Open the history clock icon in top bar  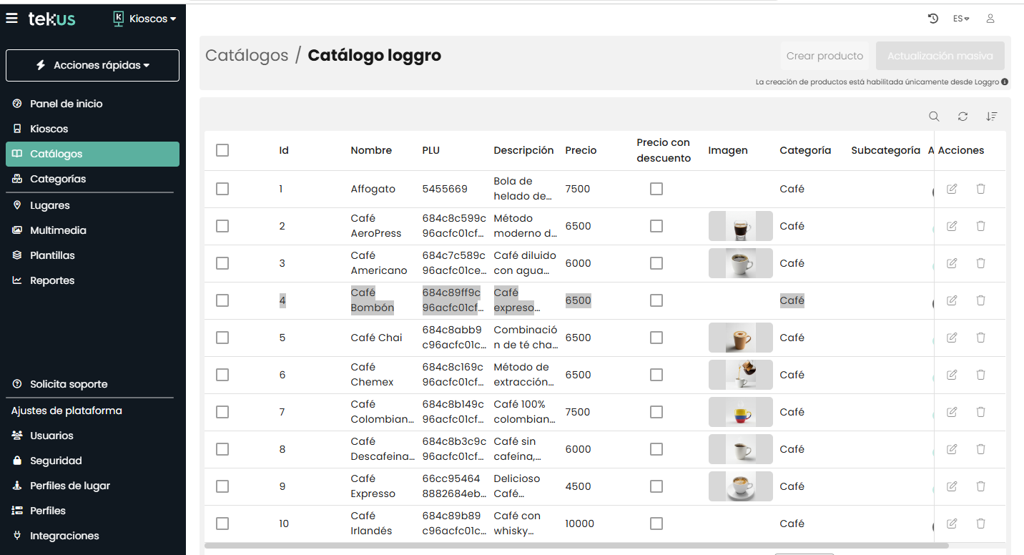click(x=933, y=19)
